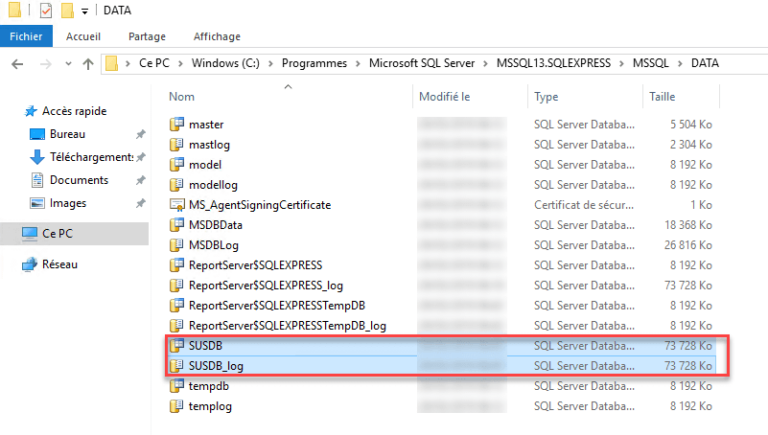Click the Réseau network icon
Screen dimensions: 768x435
[30, 265]
